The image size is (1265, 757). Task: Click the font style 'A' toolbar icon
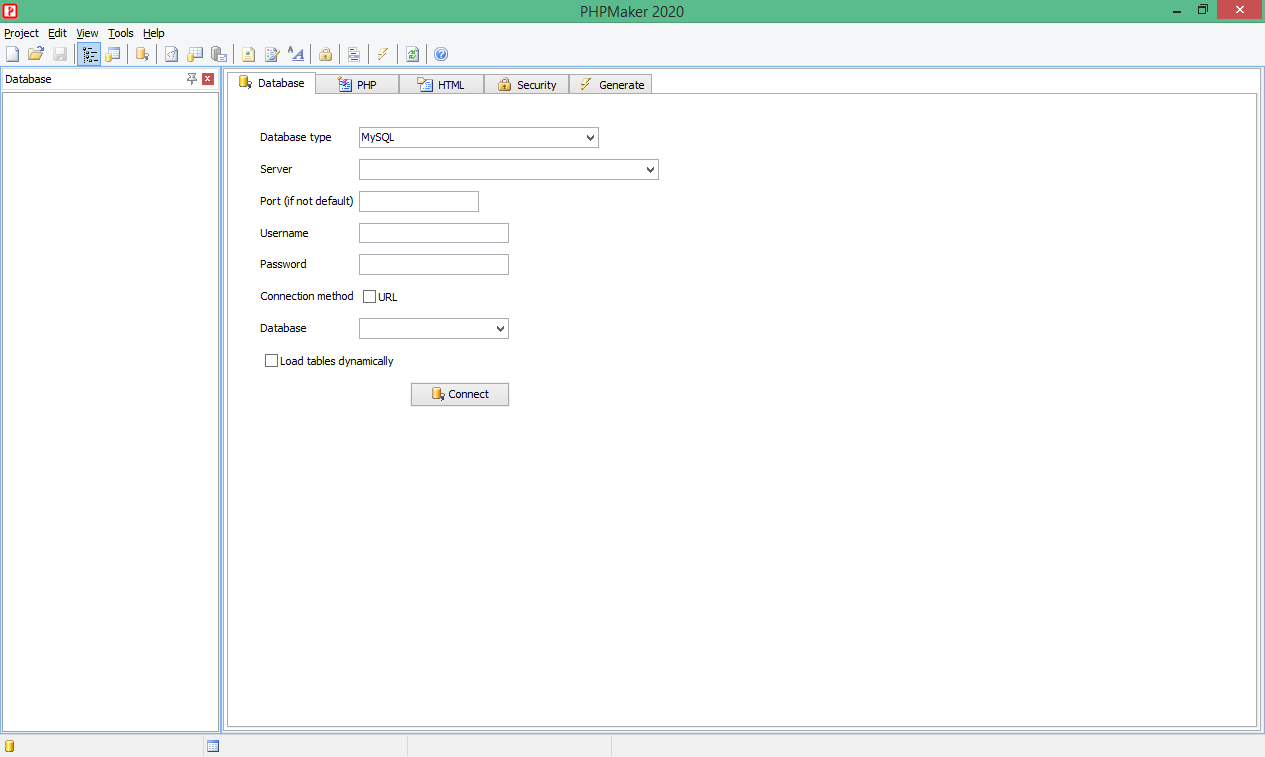296,54
